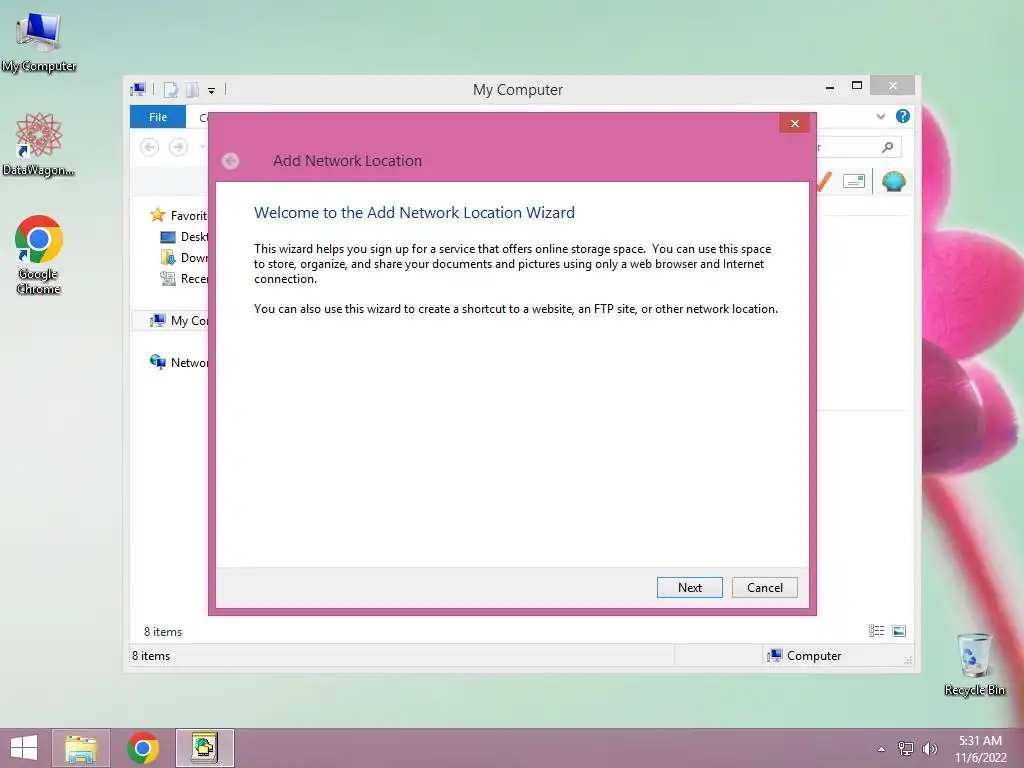This screenshot has width=1024, height=768.
Task: Click the Computer icon in the status bar
Action: [x=775, y=655]
